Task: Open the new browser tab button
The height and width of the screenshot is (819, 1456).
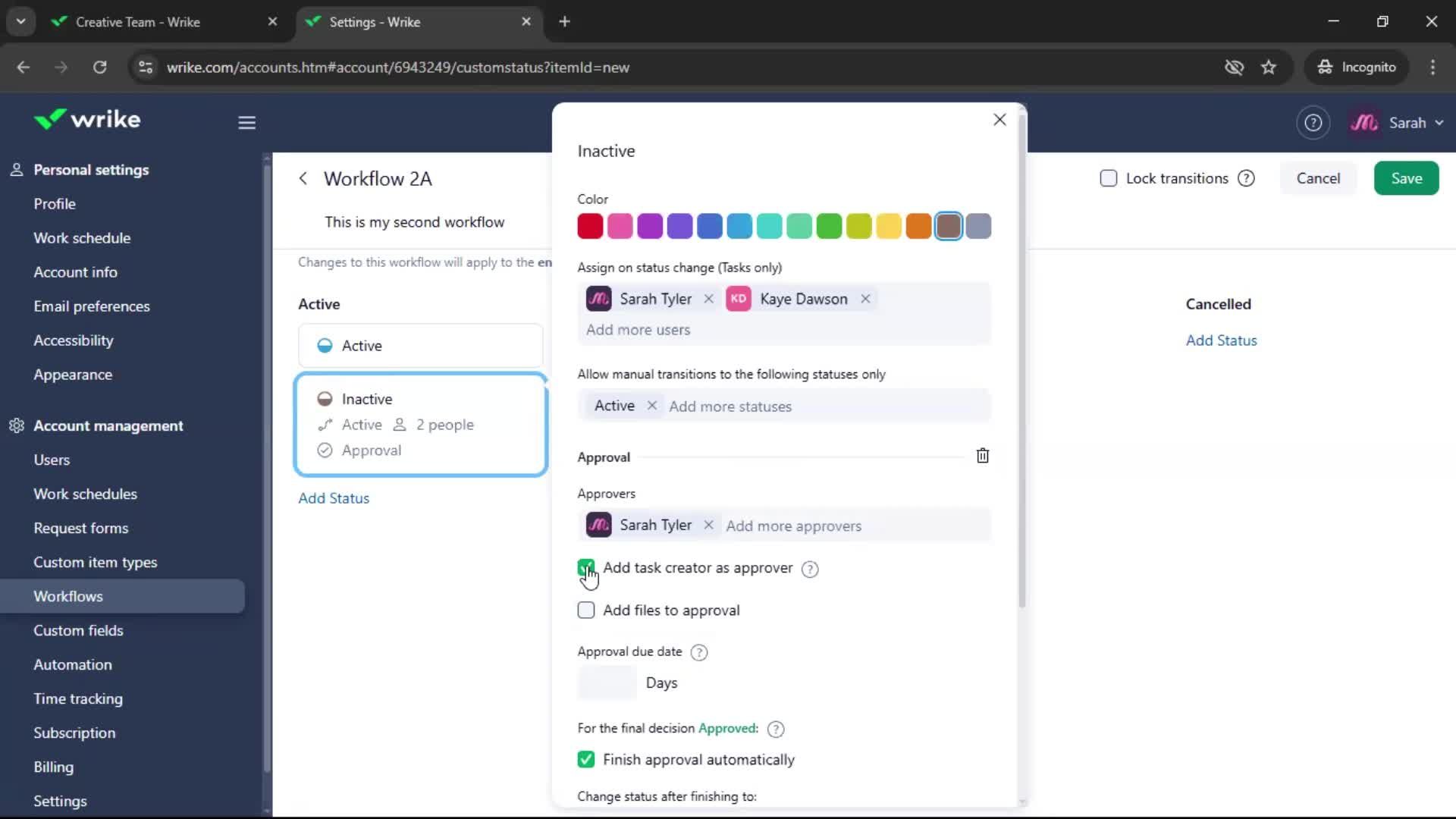Action: [x=564, y=21]
